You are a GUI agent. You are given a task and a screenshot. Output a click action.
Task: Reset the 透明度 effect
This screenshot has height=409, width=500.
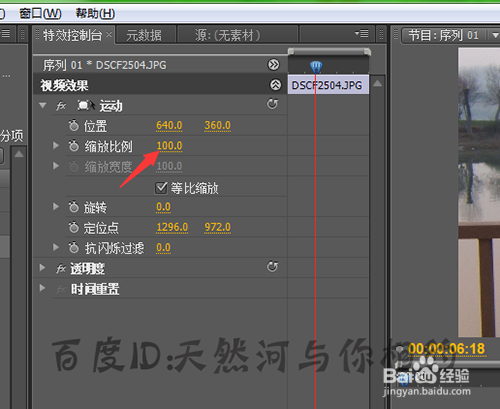click(272, 267)
